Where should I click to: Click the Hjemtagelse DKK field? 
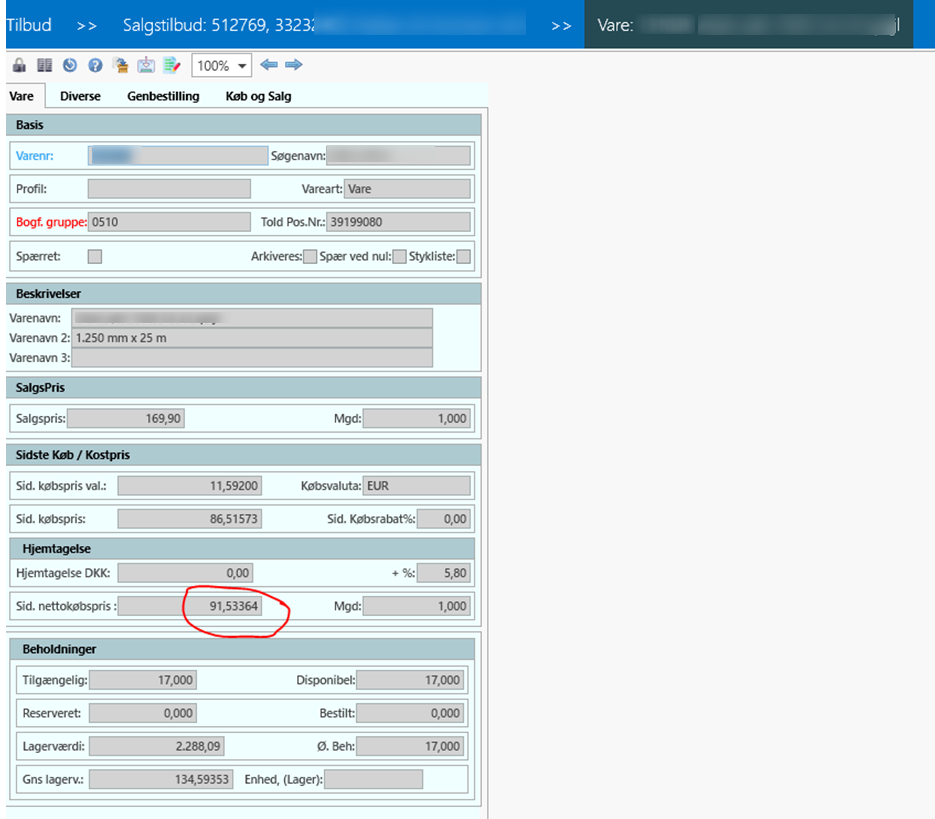click(185, 573)
